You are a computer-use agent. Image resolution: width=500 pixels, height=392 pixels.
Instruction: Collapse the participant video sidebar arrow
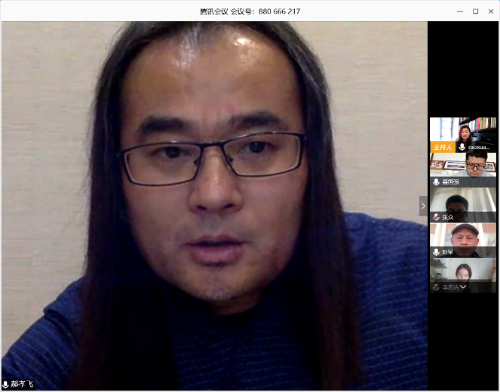pos(423,206)
